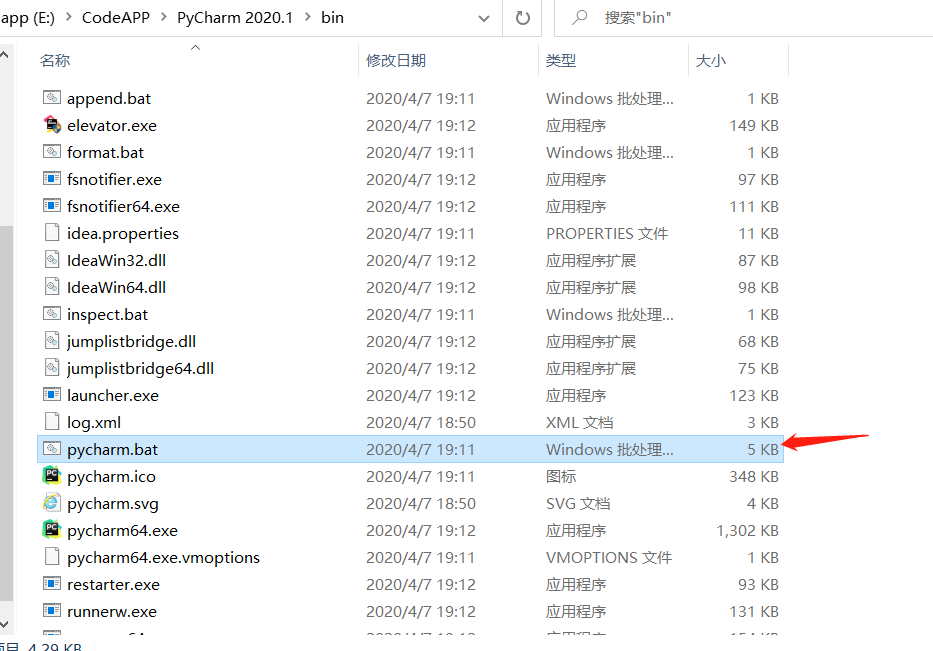Screen dimensions: 933x651
Task: Select the format.bat file name
Action: click(105, 152)
